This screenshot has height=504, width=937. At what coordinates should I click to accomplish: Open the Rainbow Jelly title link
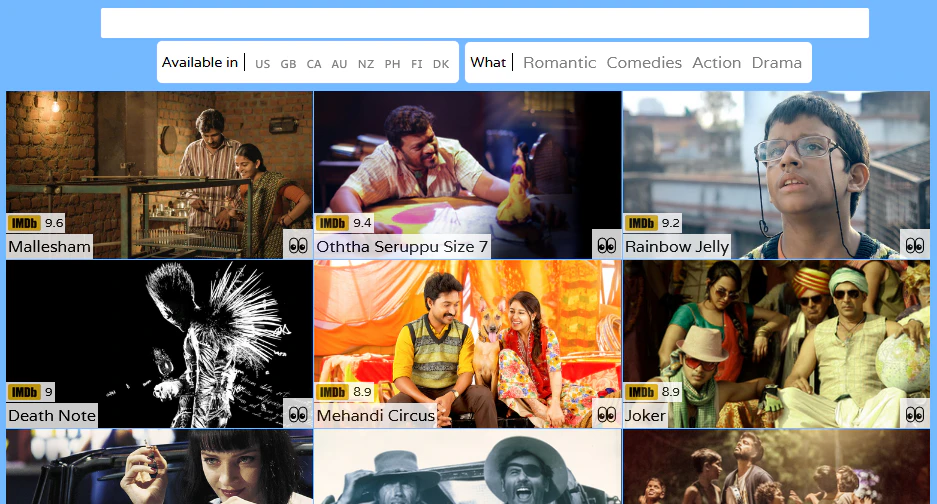tap(676, 246)
